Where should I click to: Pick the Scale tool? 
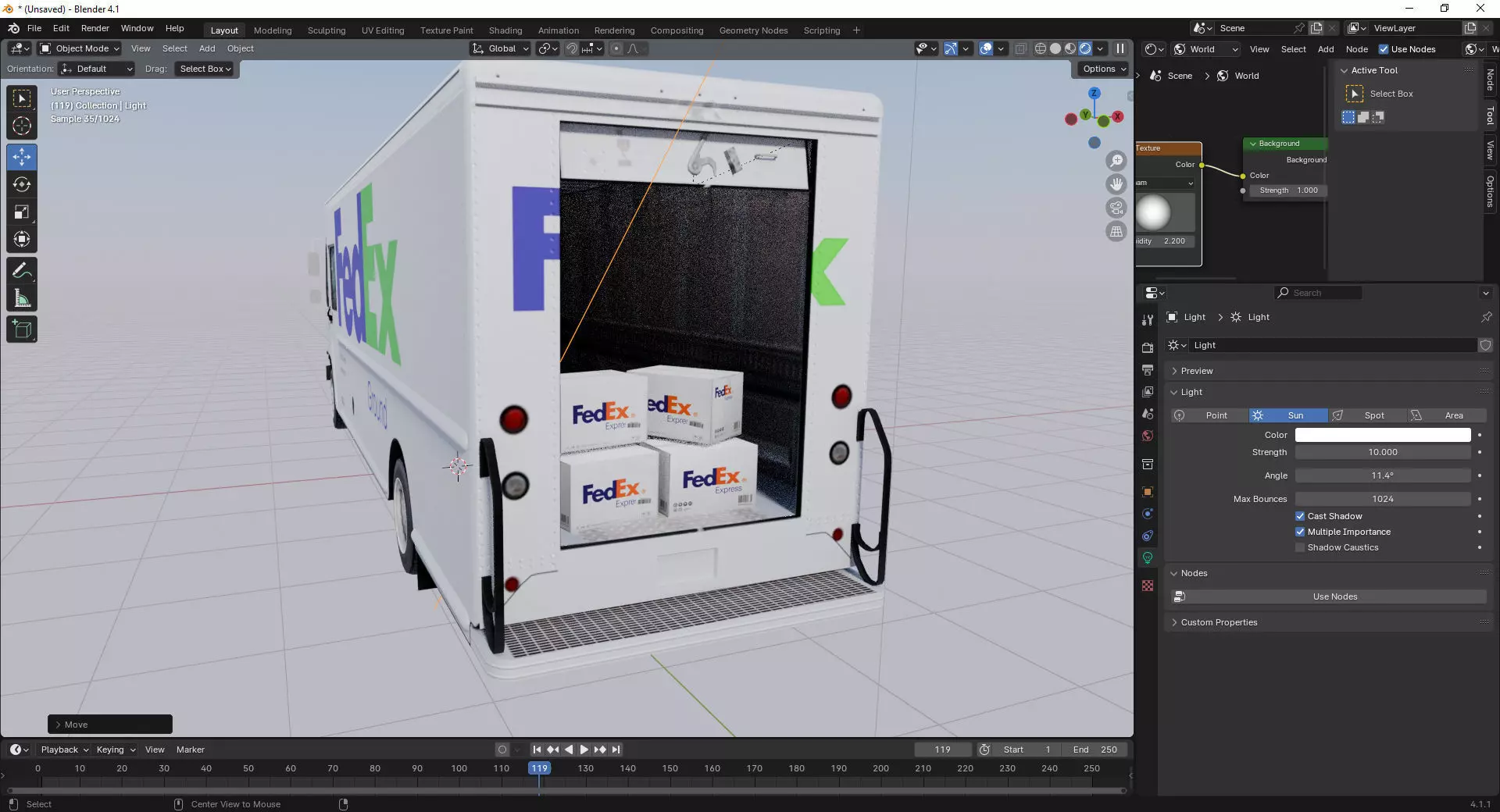coord(22,212)
